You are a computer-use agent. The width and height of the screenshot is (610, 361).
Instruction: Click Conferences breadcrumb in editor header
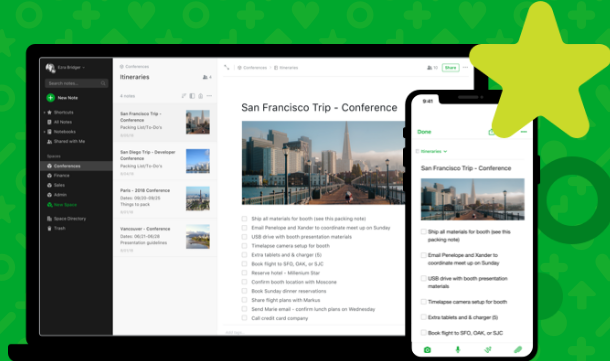coord(255,68)
